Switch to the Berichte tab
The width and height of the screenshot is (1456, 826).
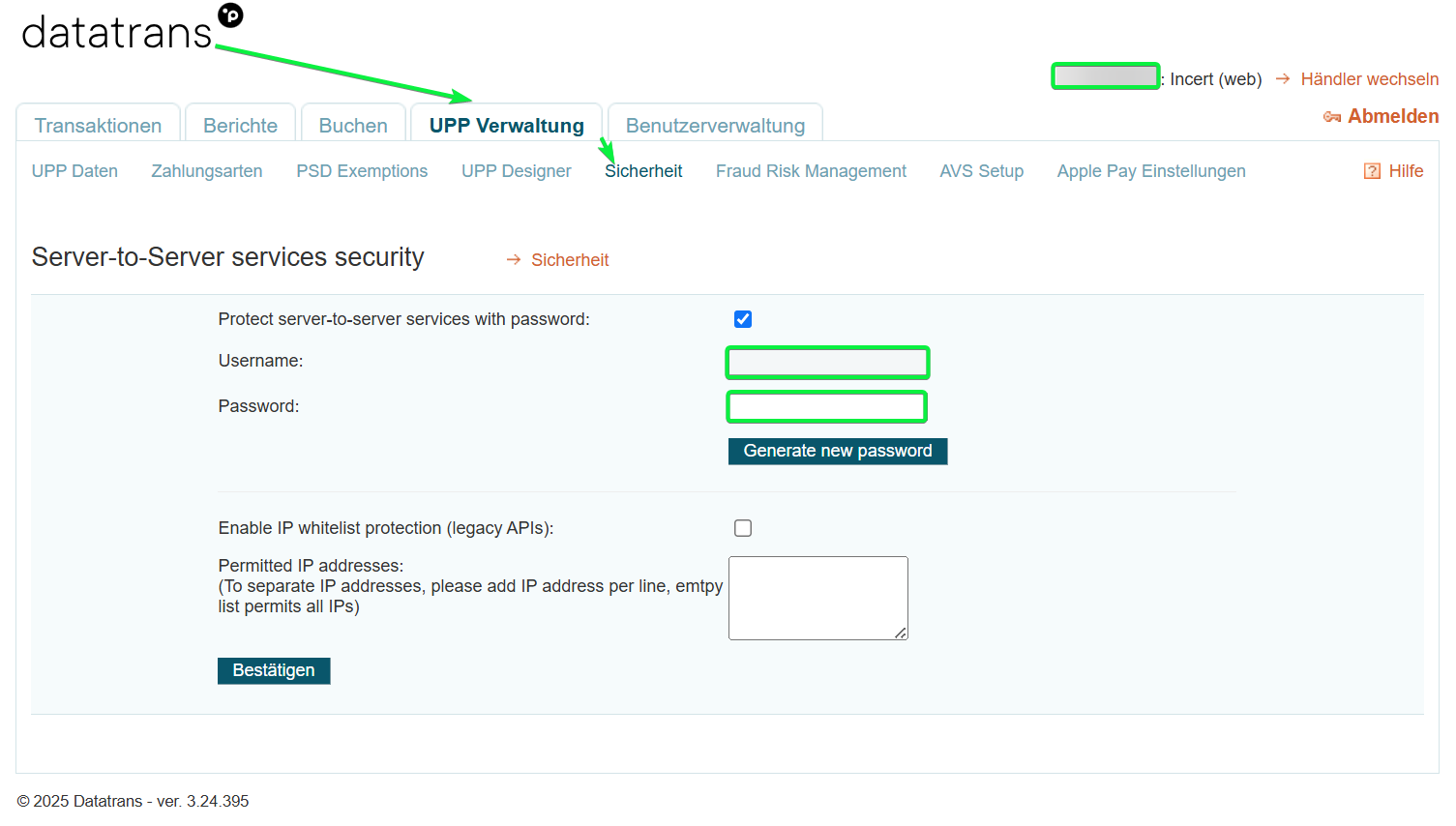pos(241,125)
